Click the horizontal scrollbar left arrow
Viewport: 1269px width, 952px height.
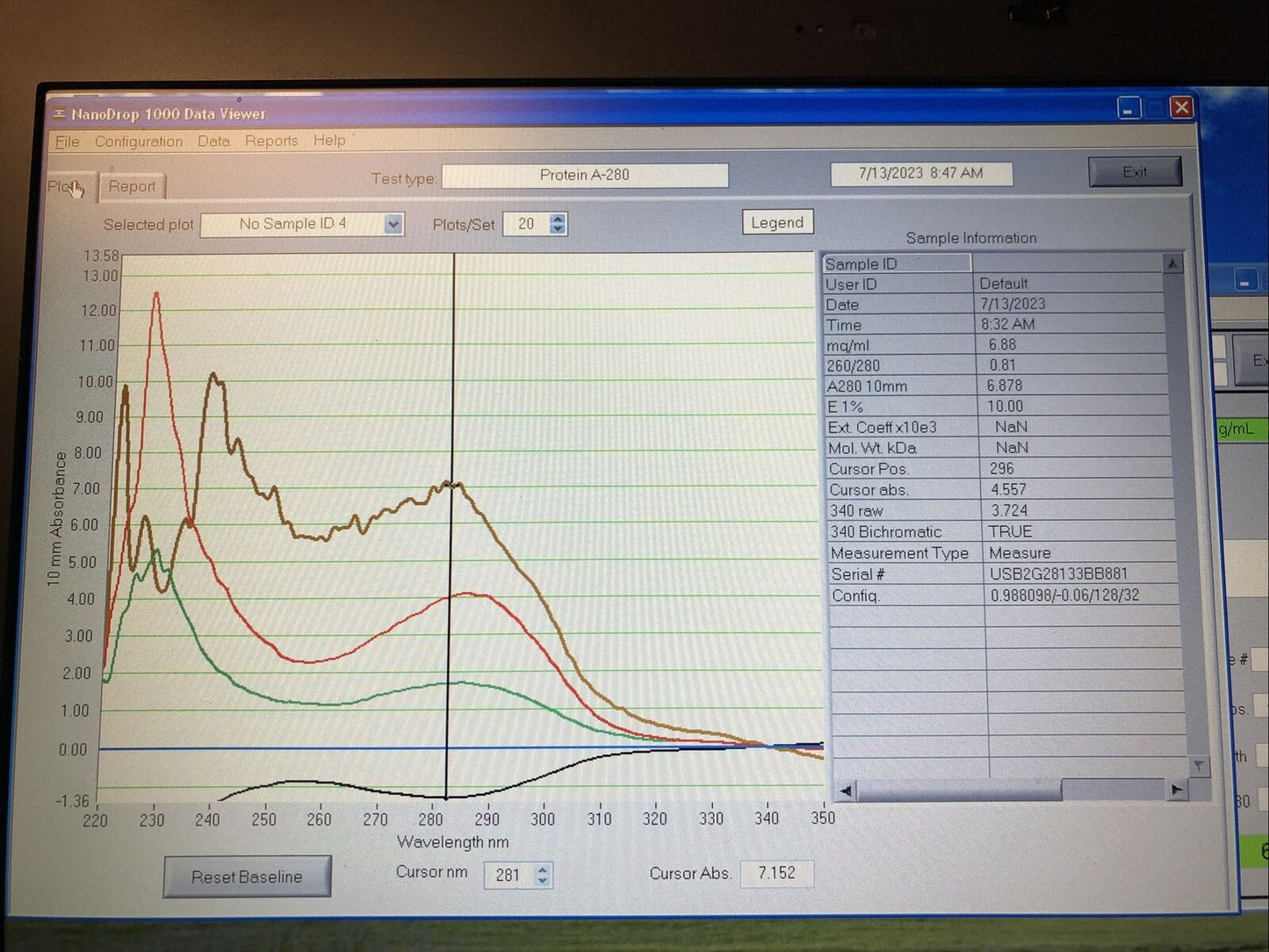tap(845, 791)
